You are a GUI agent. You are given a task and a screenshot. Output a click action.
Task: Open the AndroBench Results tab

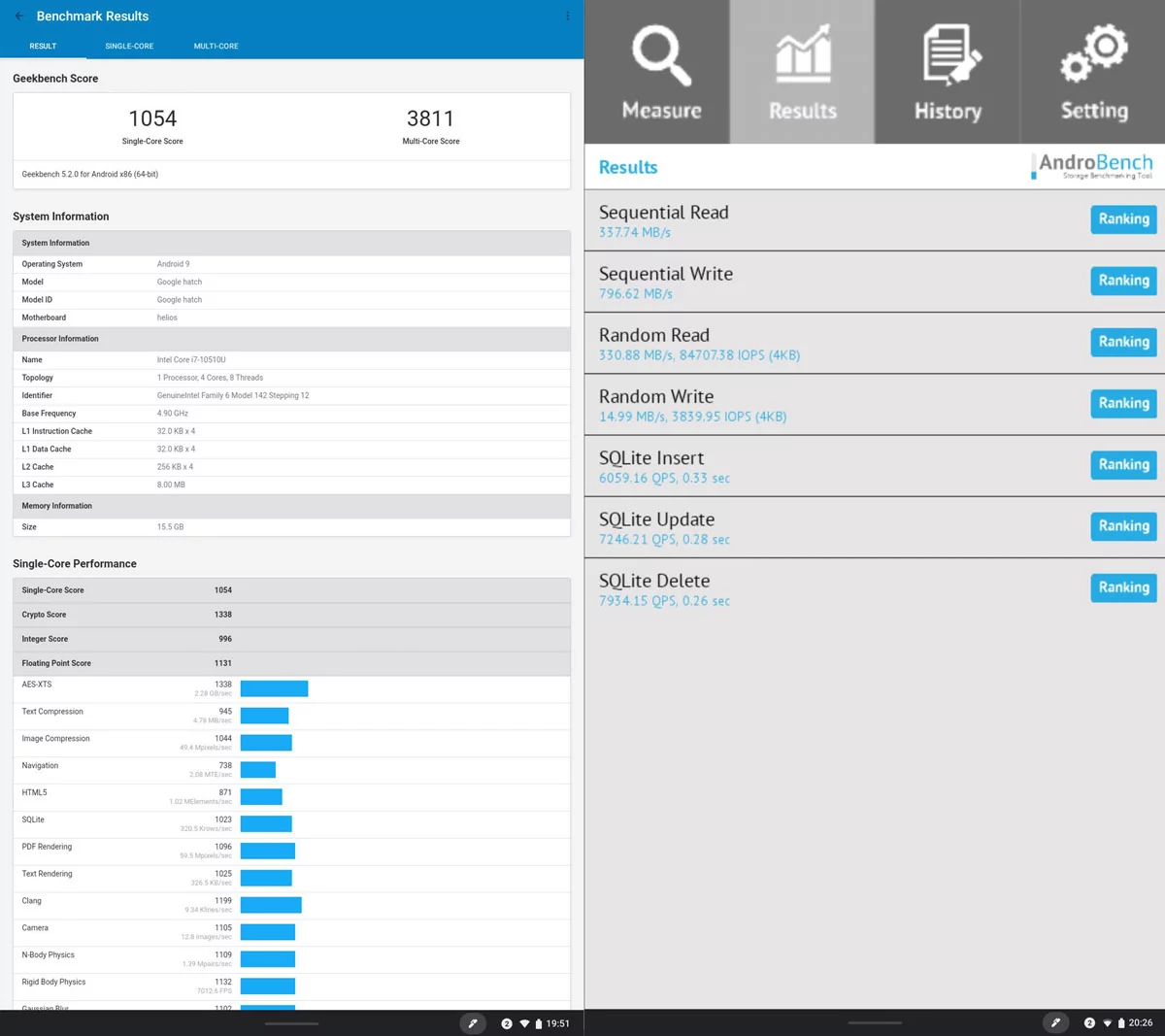click(802, 72)
